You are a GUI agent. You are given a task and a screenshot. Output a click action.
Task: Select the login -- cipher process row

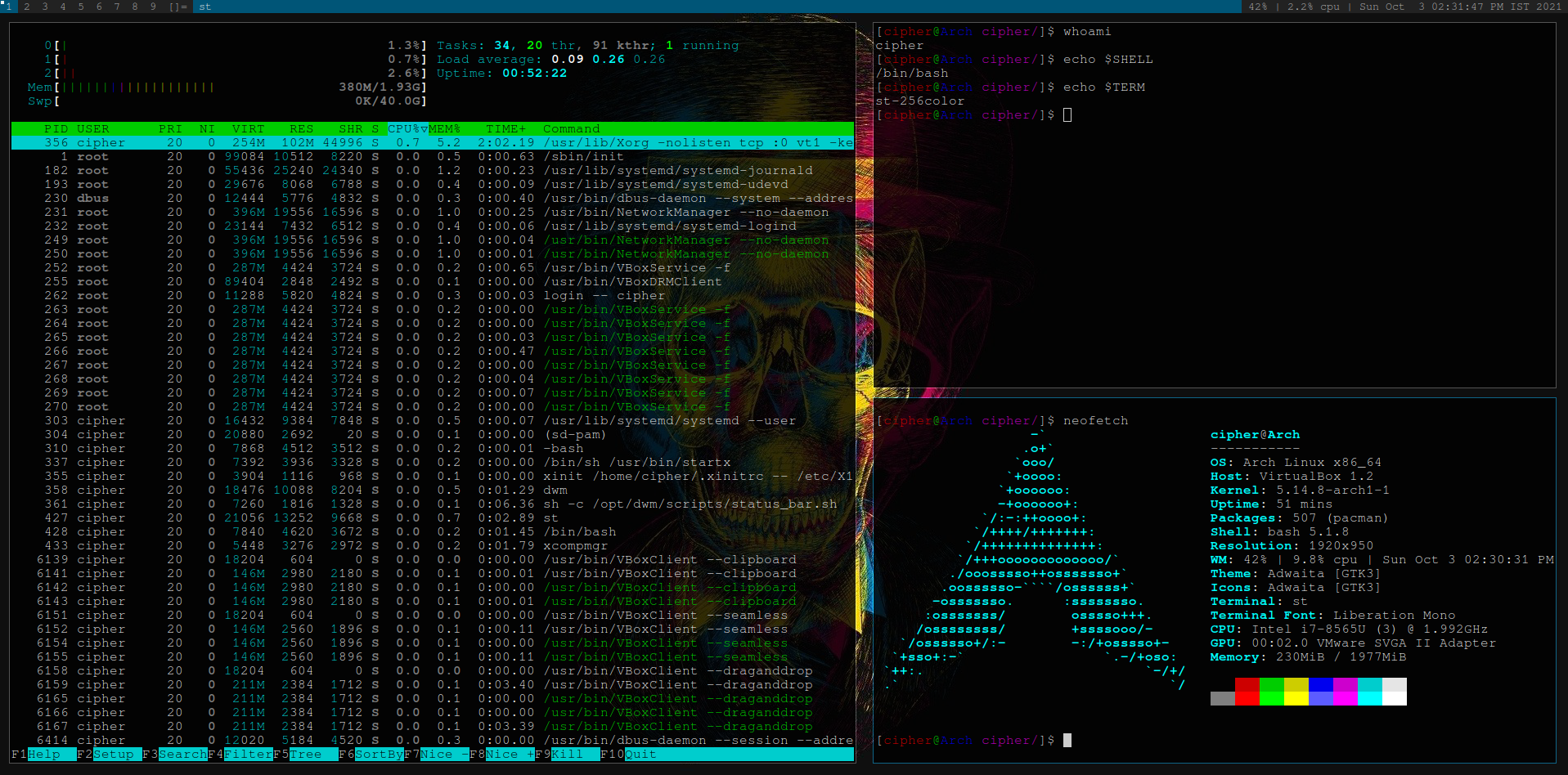[433, 296]
